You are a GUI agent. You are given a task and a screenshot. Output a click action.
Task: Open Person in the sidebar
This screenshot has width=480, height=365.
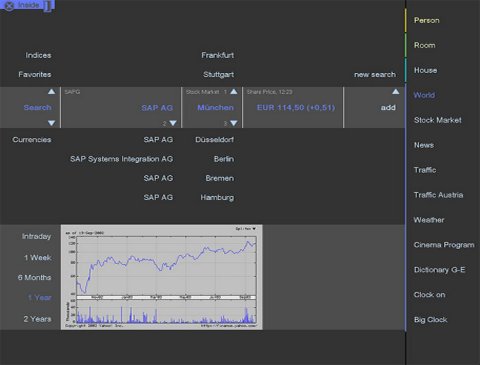point(427,20)
